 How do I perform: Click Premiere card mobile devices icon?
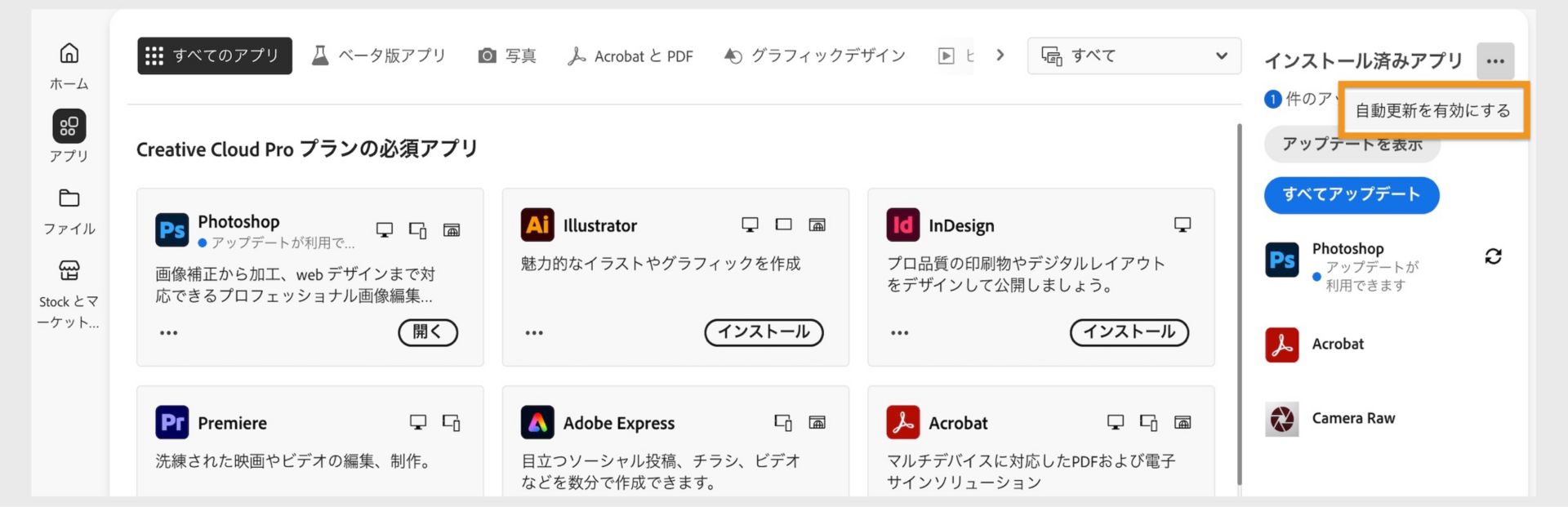click(452, 422)
